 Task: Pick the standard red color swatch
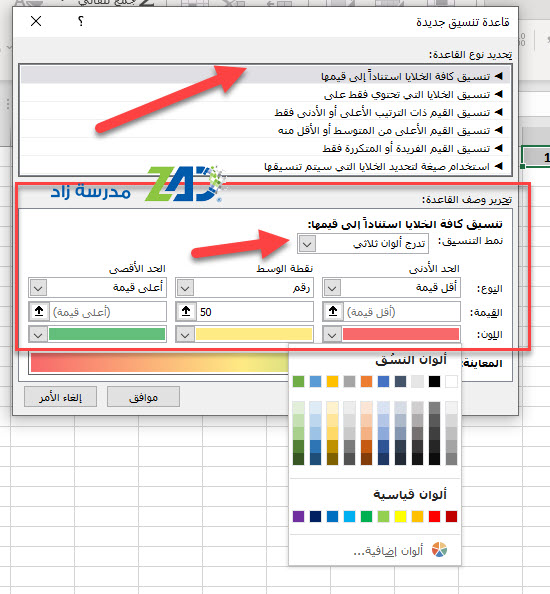(434, 516)
